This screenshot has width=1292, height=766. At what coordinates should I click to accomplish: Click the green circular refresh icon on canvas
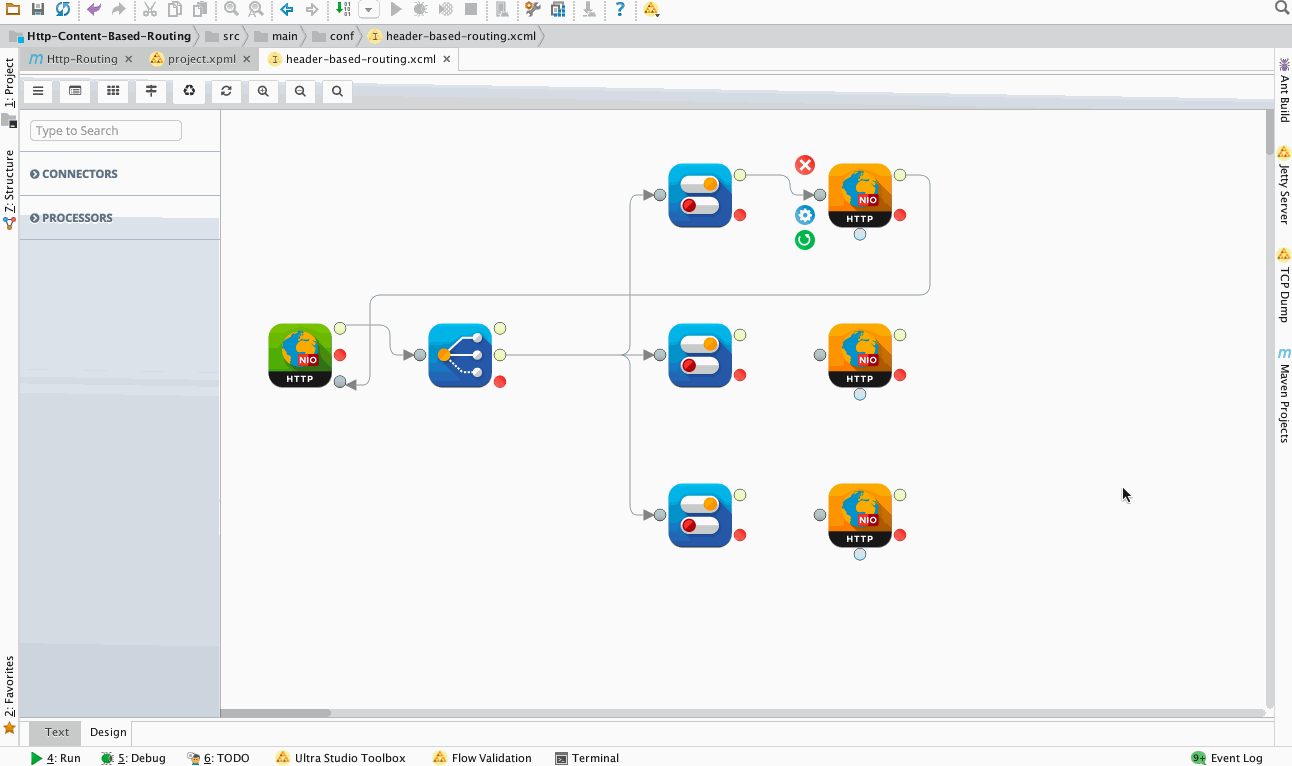805,240
